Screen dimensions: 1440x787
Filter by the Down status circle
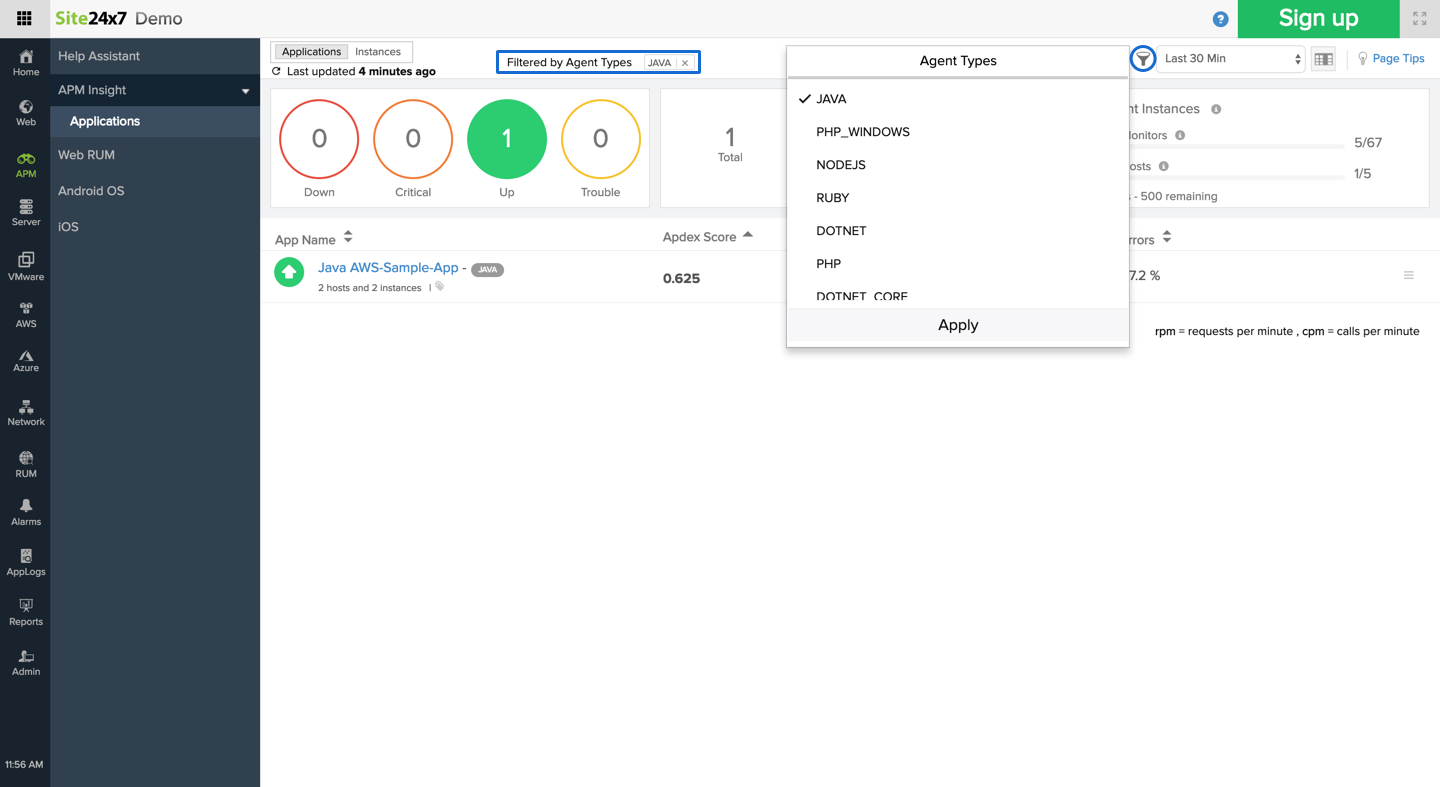(x=319, y=139)
